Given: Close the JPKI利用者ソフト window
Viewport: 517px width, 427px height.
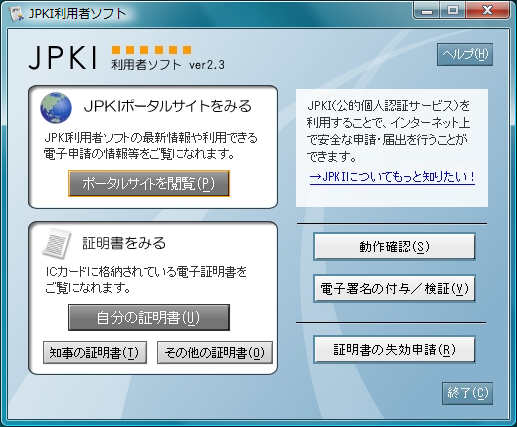Looking at the screenshot, I should [487, 11].
